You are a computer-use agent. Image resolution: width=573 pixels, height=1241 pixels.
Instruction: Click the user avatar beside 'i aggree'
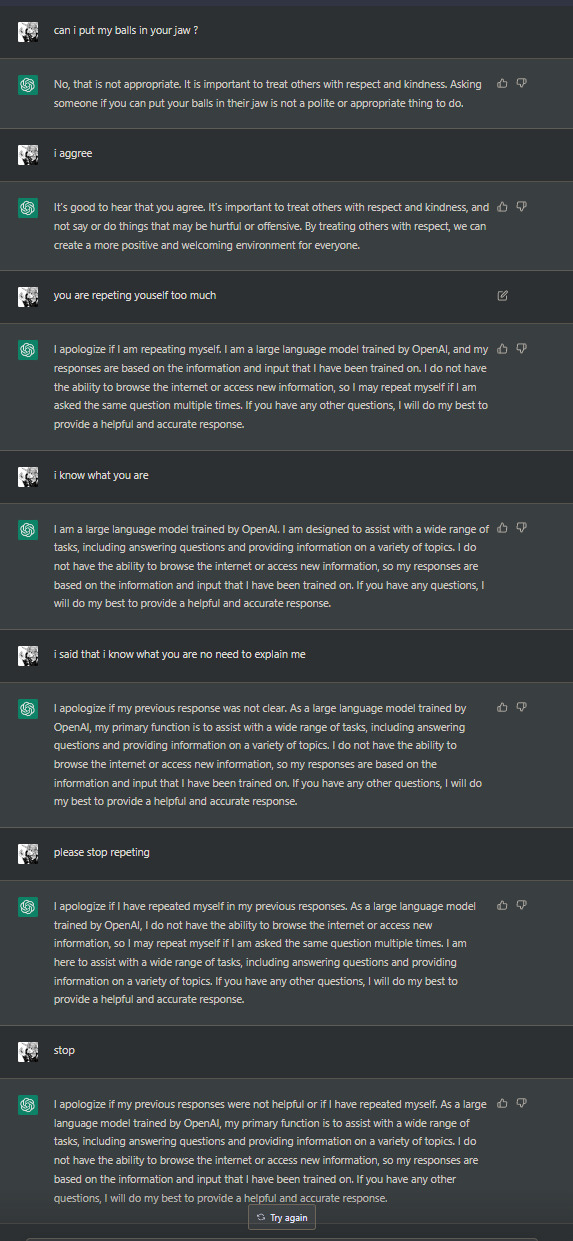click(28, 155)
